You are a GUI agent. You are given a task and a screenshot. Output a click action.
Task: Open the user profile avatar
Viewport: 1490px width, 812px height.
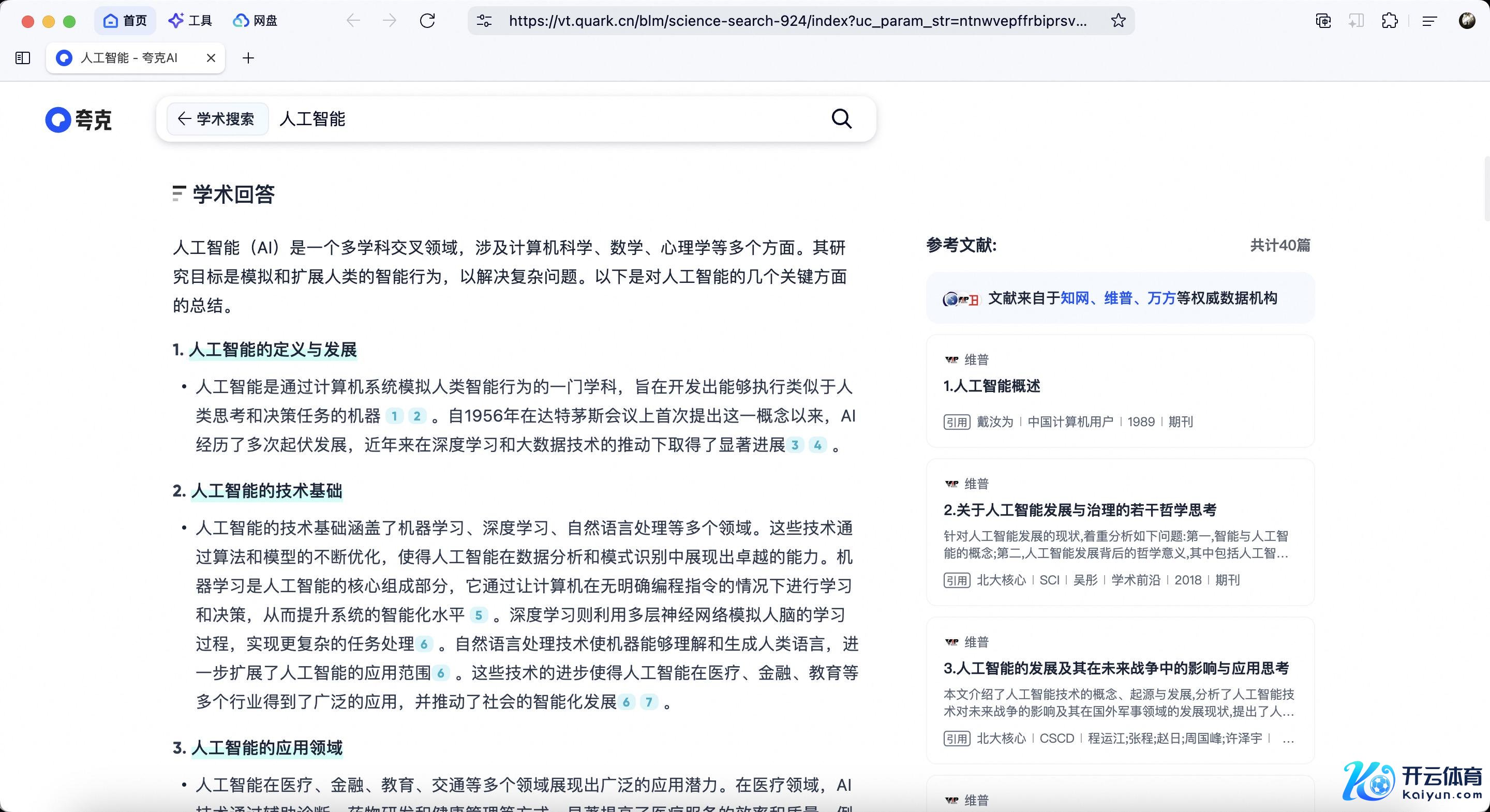click(x=1466, y=21)
